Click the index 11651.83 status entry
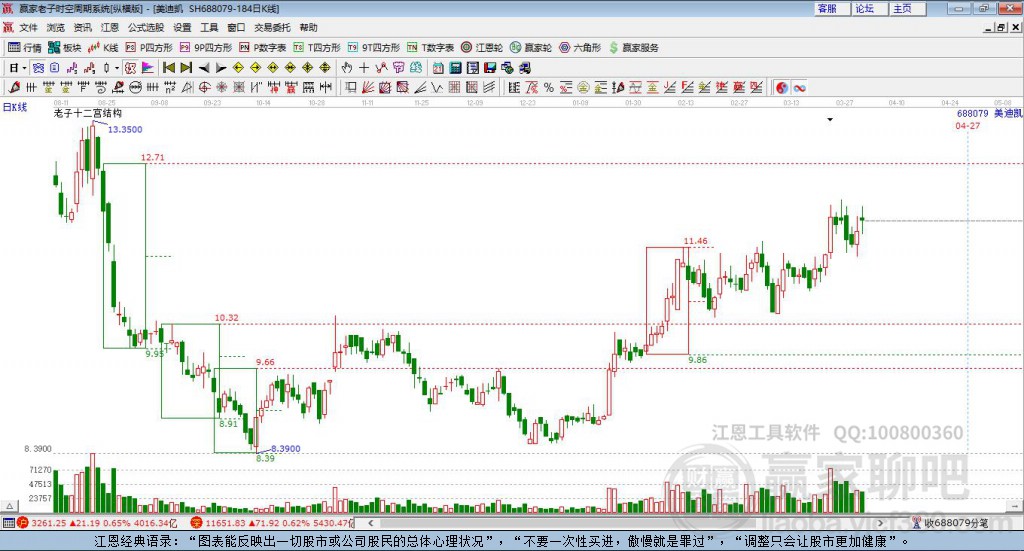Viewport: 1024px width, 551px height. [271, 523]
